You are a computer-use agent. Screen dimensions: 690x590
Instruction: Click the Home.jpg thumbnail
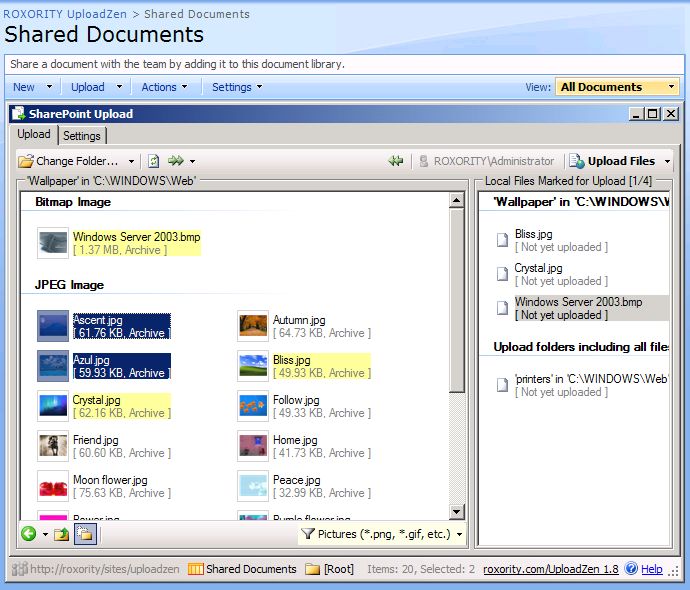point(253,446)
